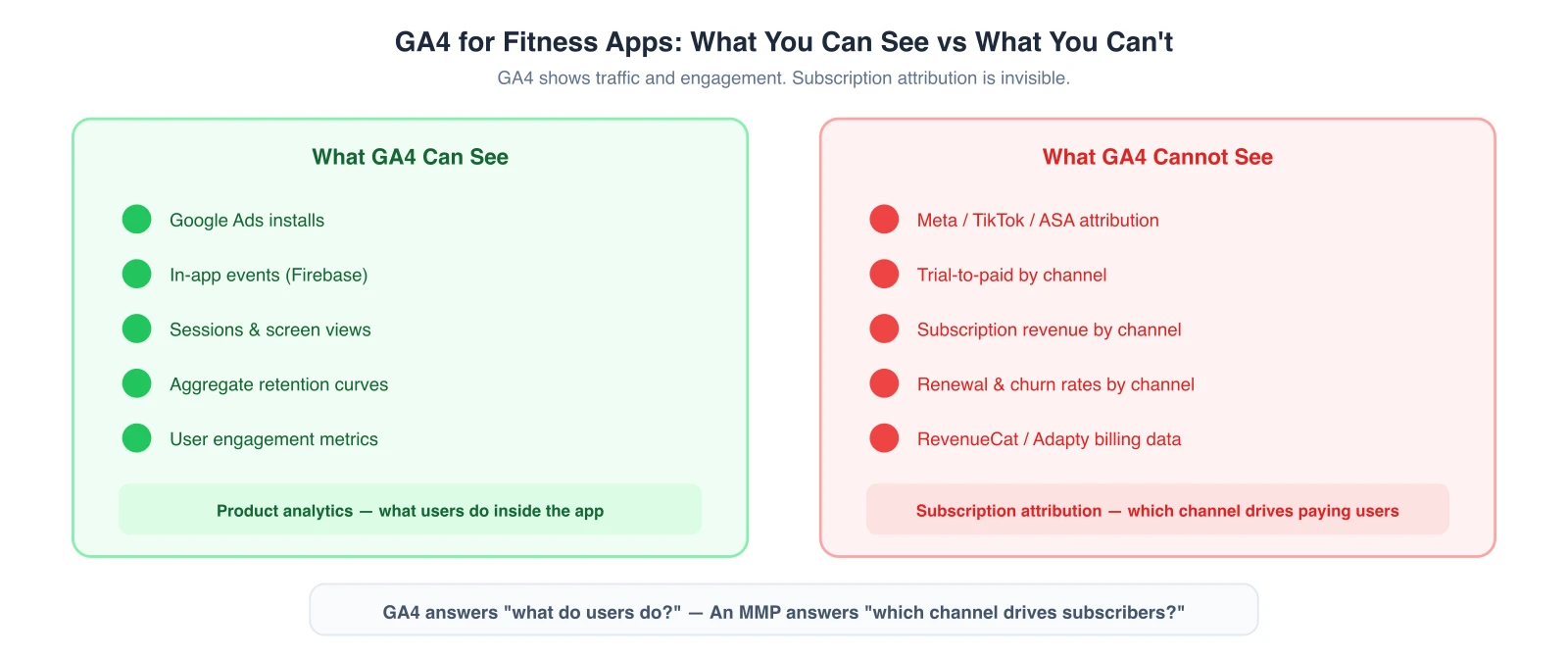This screenshot has width=1568, height=657.
Task: Click the red dot next to Renewal & churn rates
Action: [x=884, y=384]
